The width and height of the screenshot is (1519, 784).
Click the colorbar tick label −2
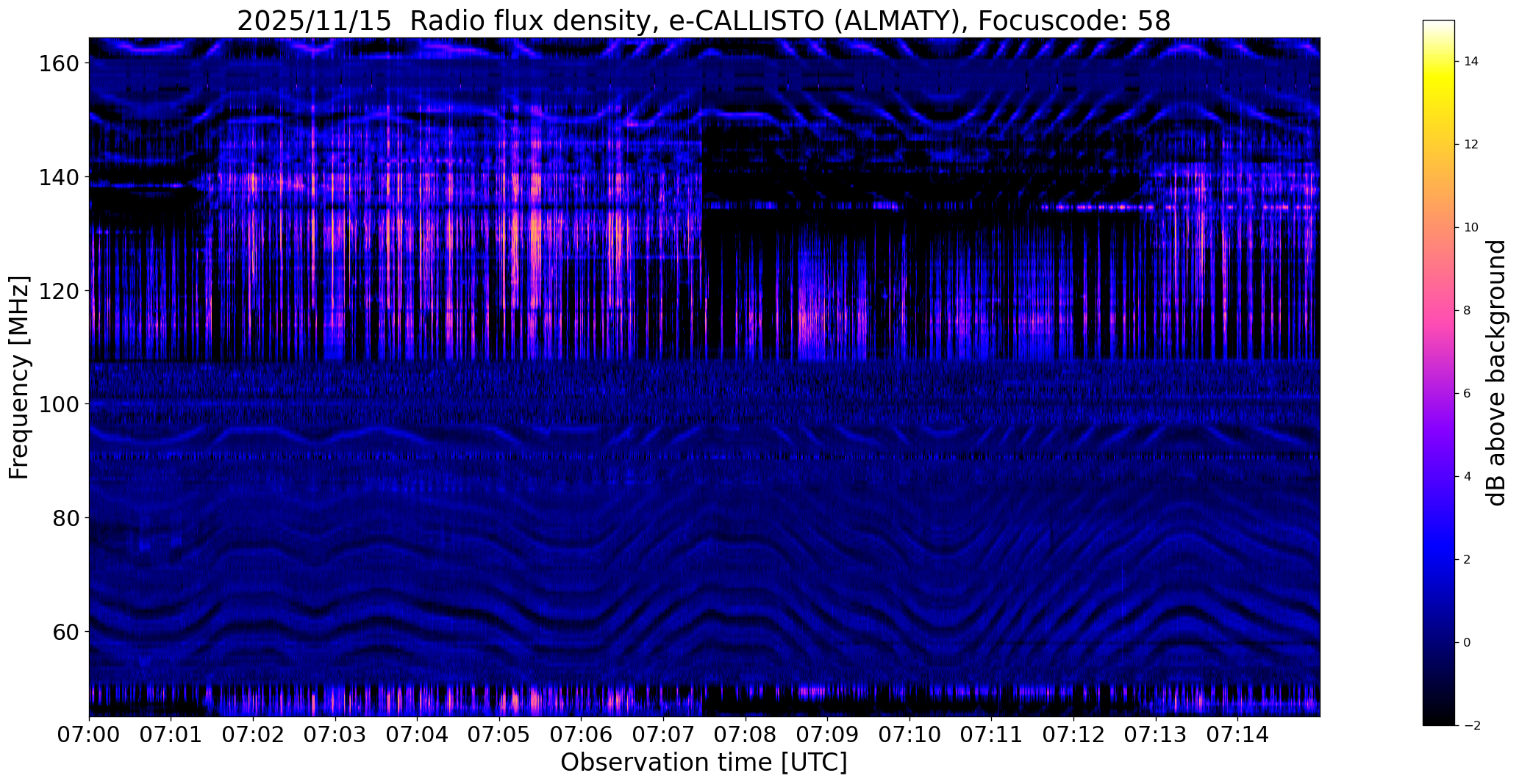click(1471, 726)
